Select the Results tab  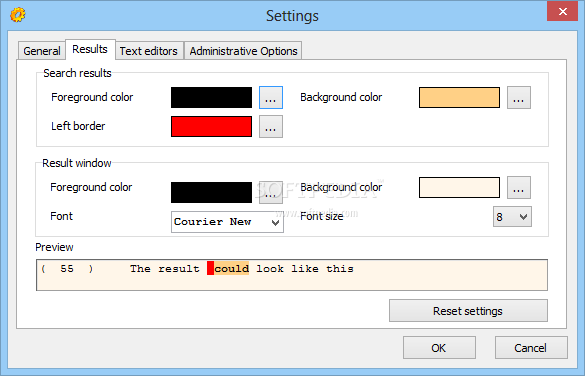pyautogui.click(x=90, y=49)
